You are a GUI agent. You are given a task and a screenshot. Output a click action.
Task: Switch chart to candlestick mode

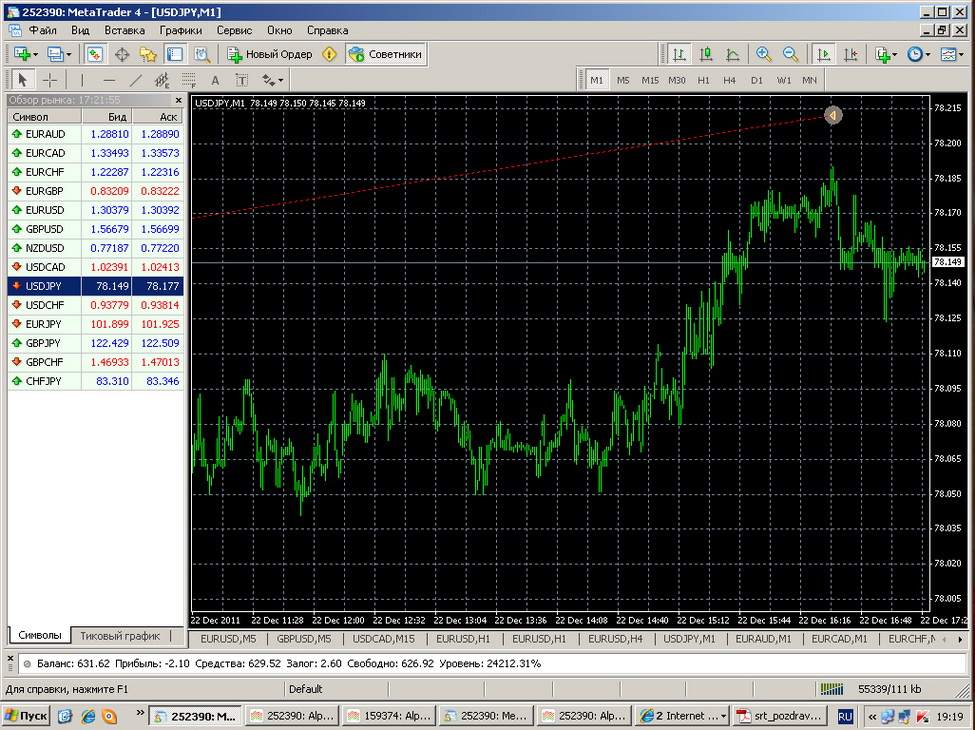click(706, 54)
